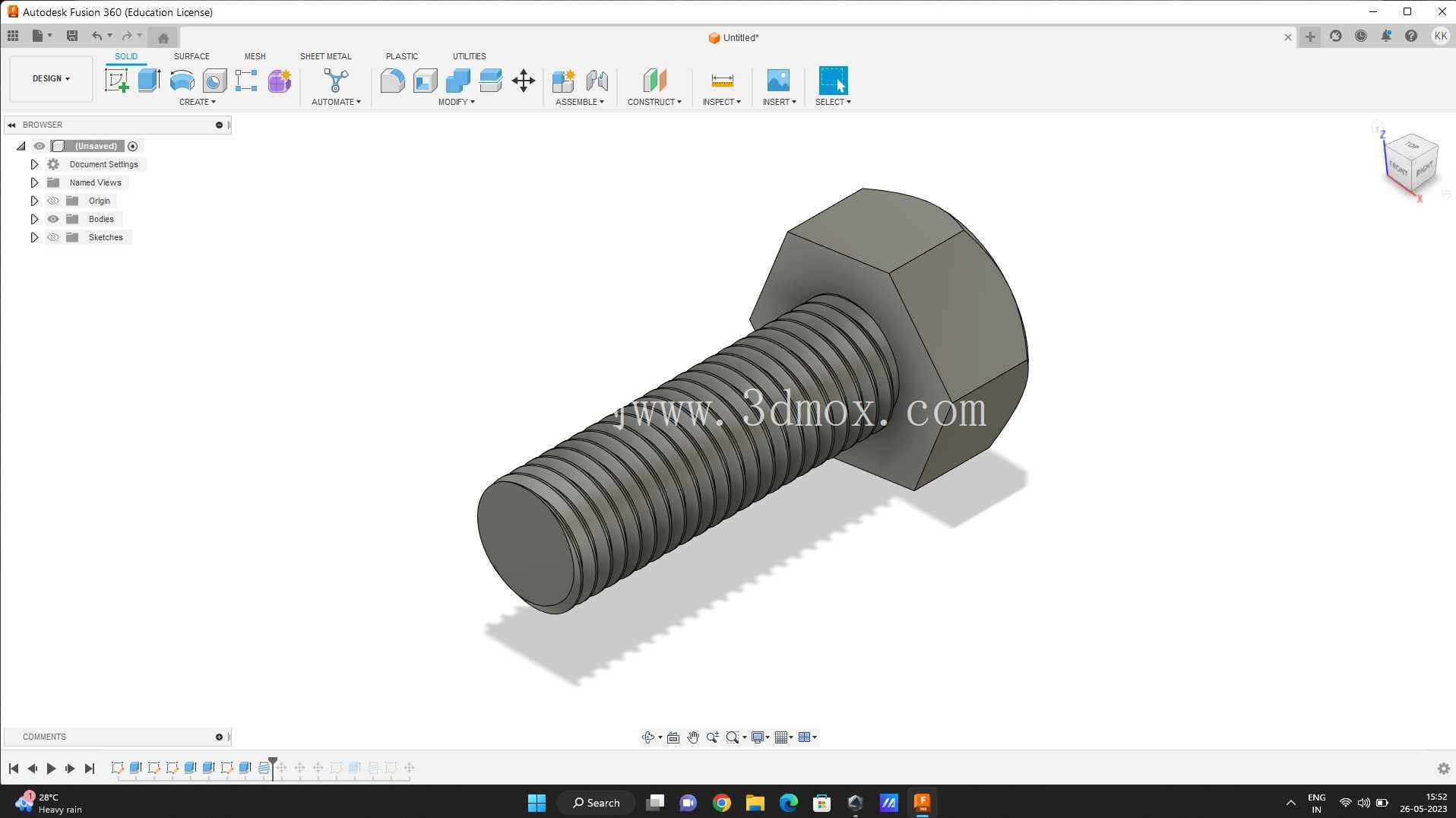
Task: Open the CREATE dropdown menu
Action: click(198, 102)
